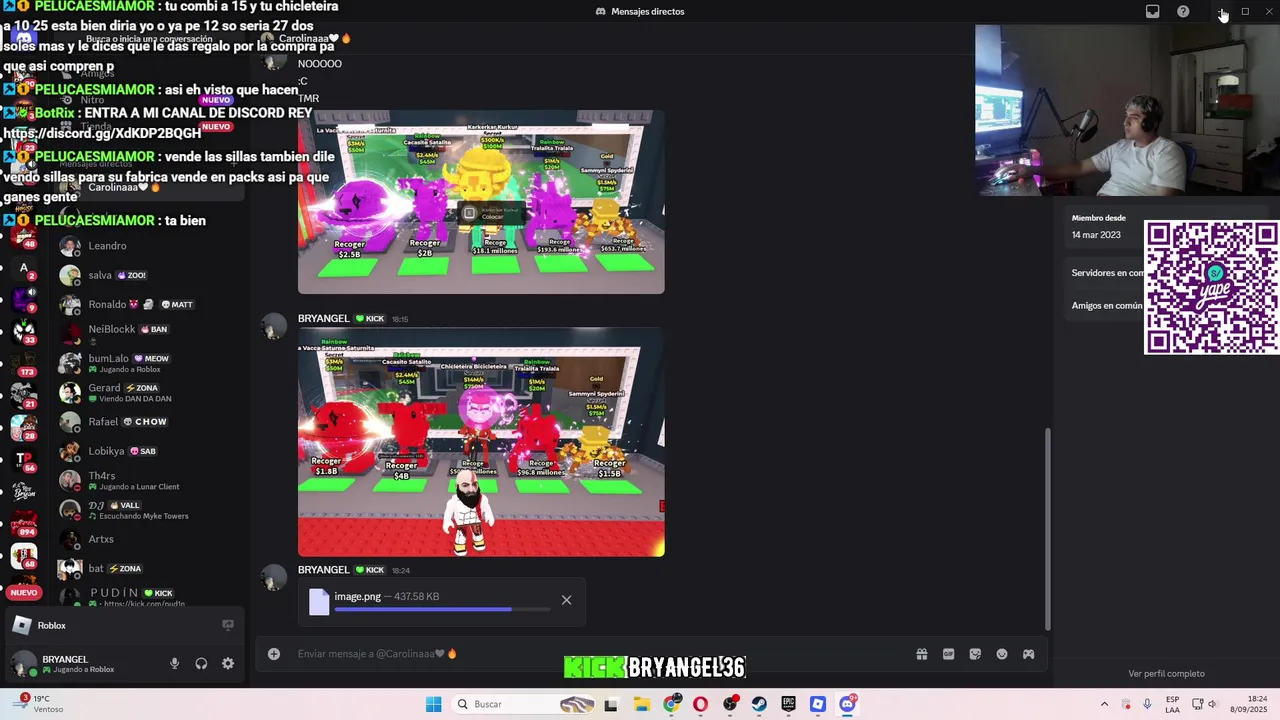The image size is (1280, 720).
Task: Open Steam from the taskbar
Action: 759,704
